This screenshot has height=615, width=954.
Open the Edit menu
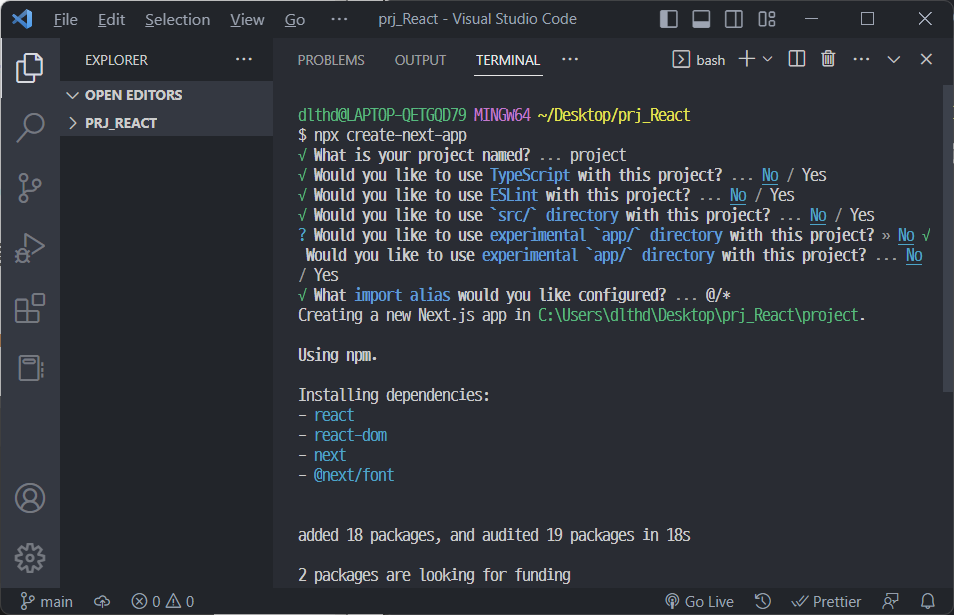[111, 19]
